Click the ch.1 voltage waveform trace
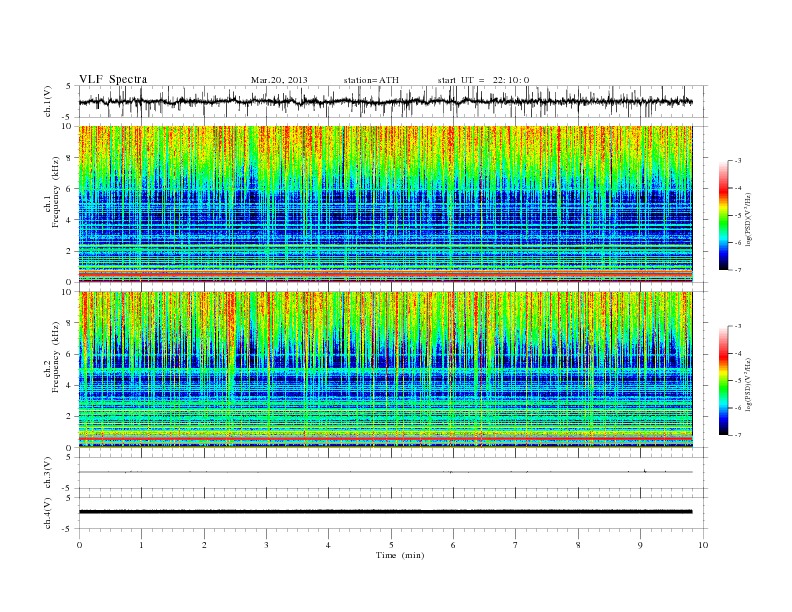Viewport: 792px width, 612px height. pos(385,102)
